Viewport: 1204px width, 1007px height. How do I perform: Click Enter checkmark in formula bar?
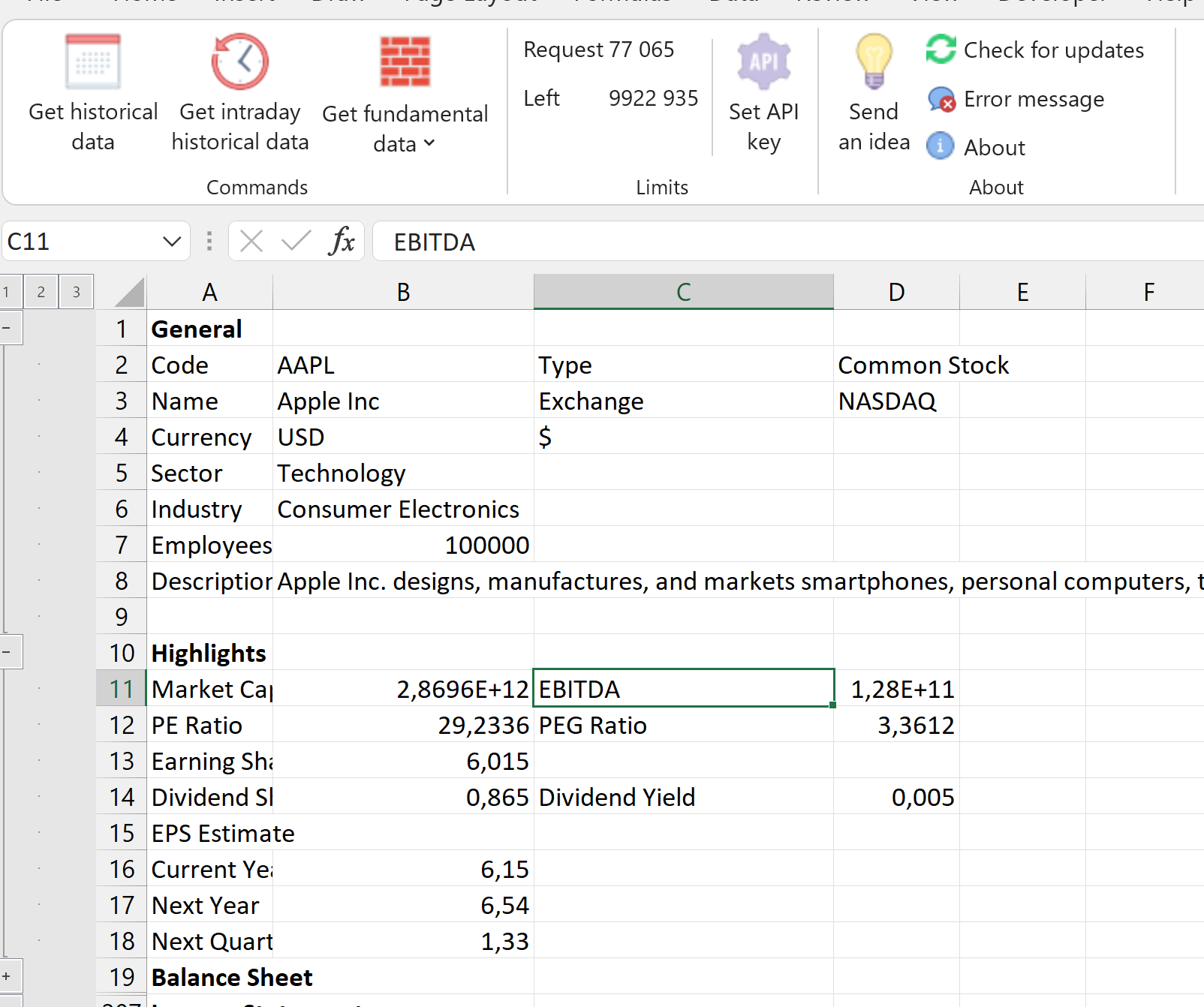296,242
